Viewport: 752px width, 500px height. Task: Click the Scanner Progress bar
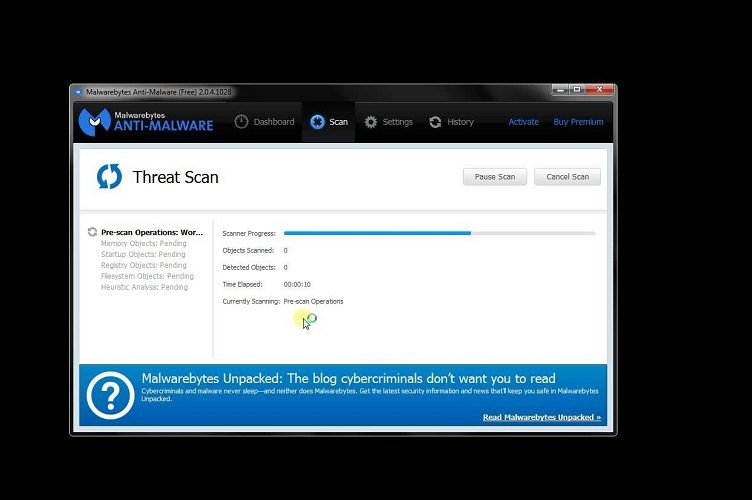coord(439,233)
